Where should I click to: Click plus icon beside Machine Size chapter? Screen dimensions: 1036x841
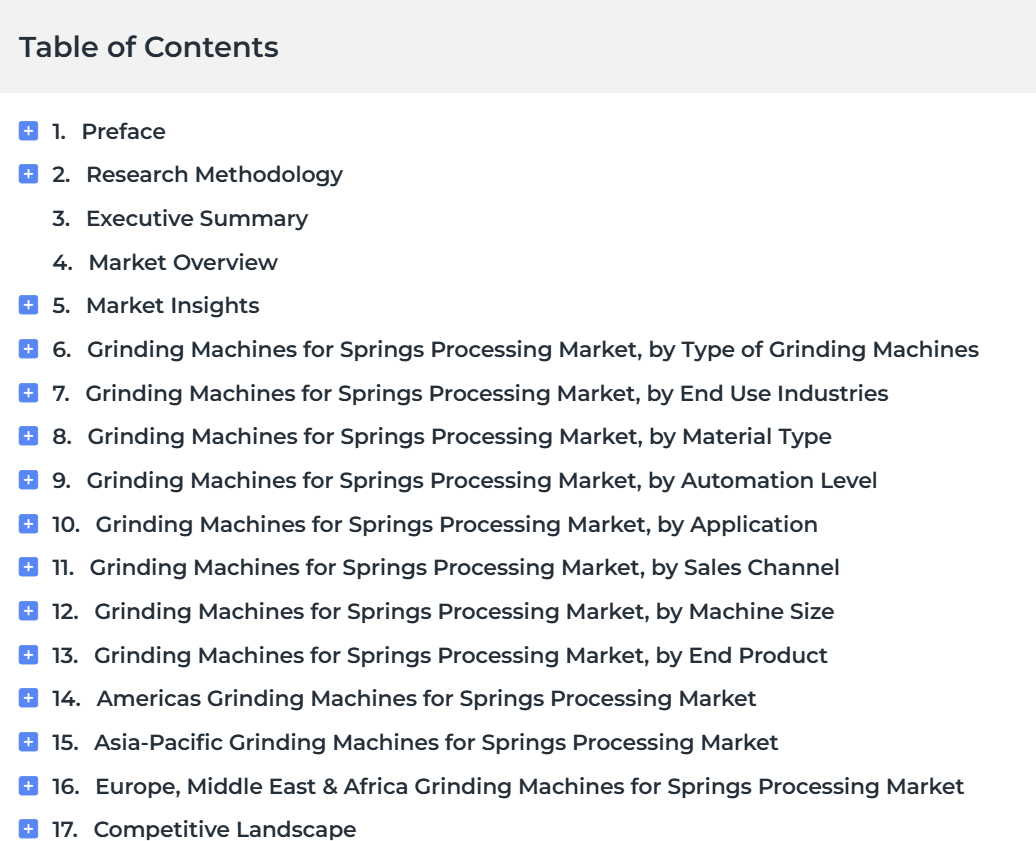28,611
